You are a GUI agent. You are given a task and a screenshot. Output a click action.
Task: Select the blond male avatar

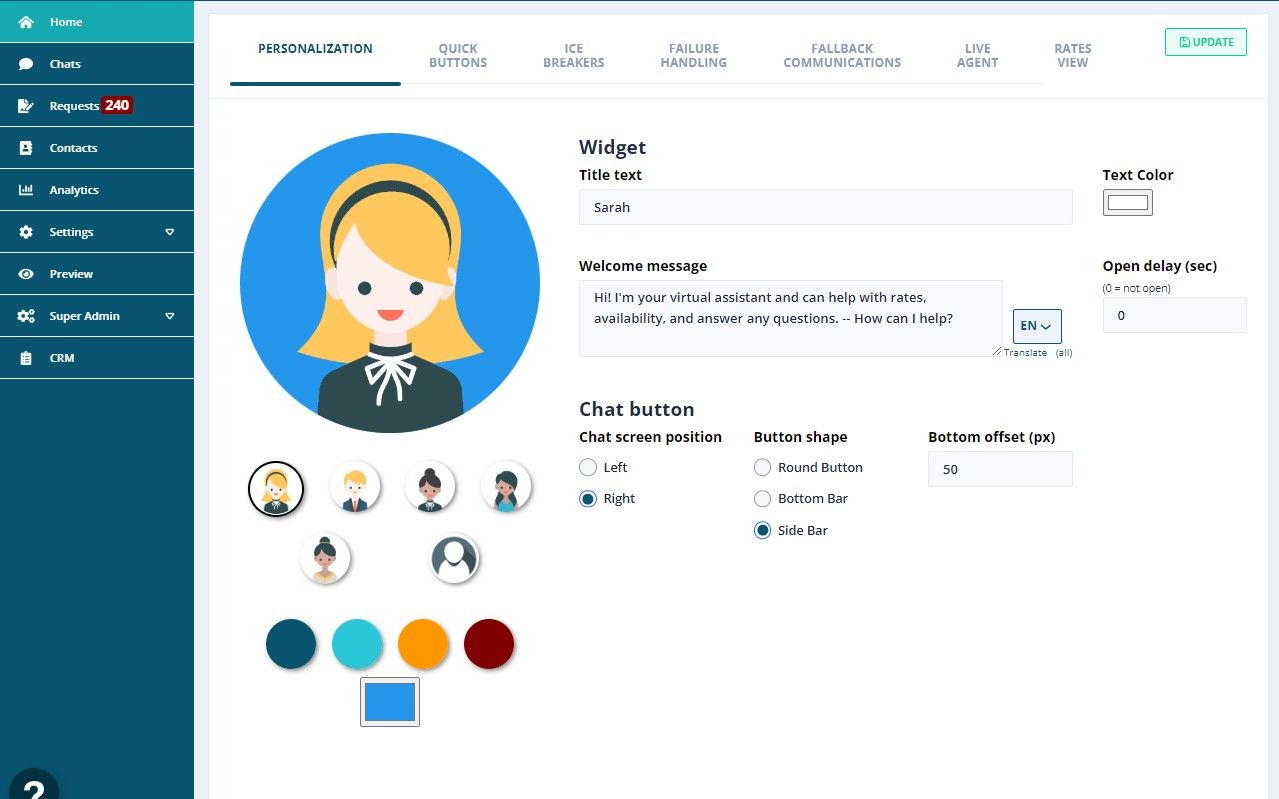click(355, 487)
